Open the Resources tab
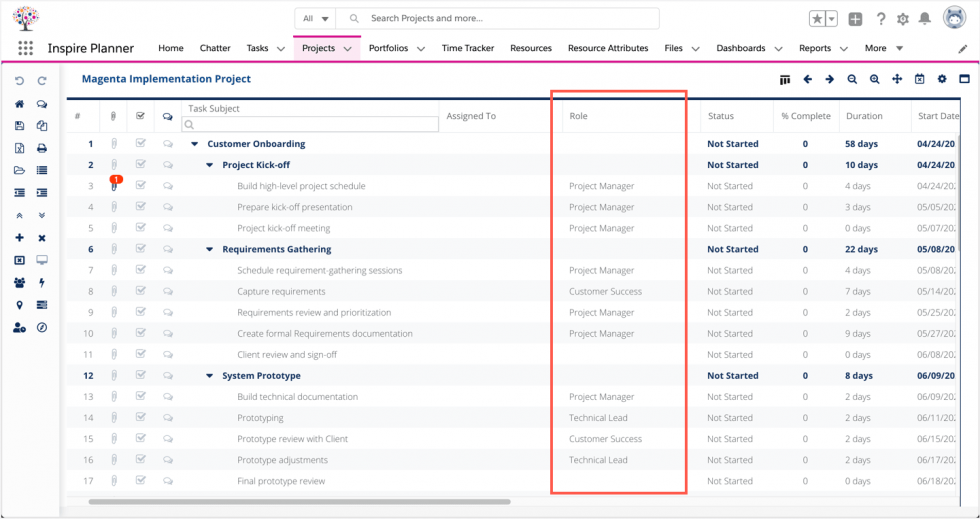Viewport: 980px width, 519px height. (x=531, y=48)
